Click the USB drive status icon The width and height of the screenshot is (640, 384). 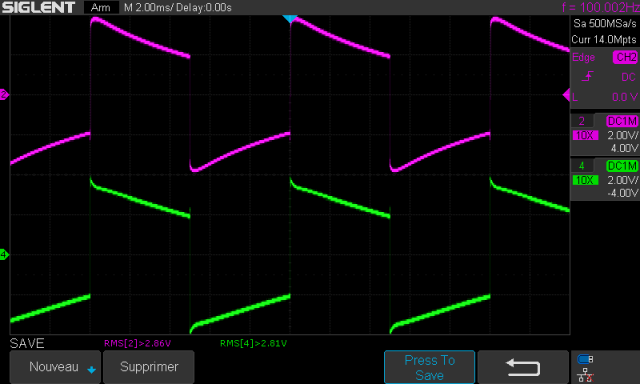(x=585, y=359)
